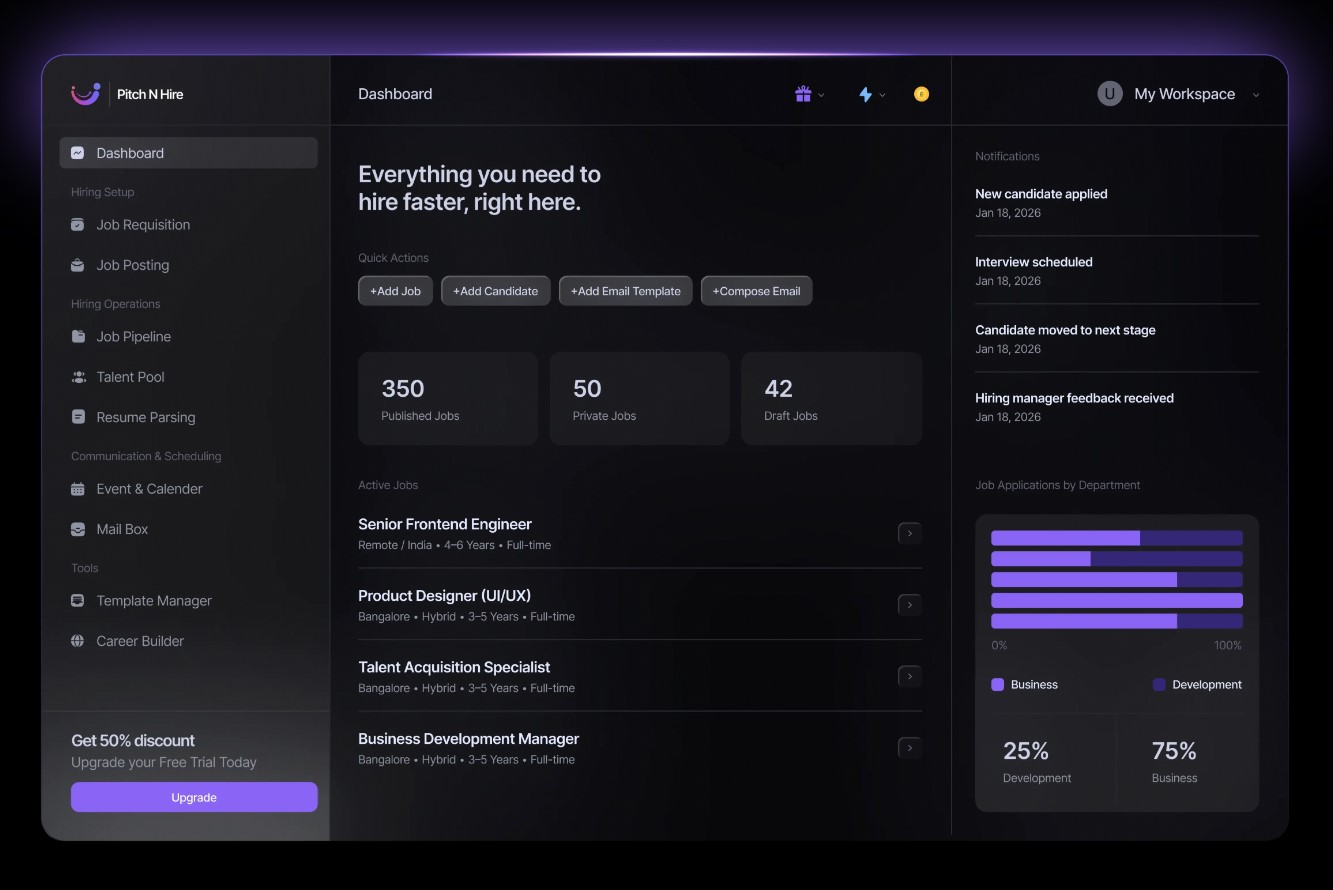Select the Talent Acquisition Specialist title
The image size is (1333, 890).
(454, 667)
